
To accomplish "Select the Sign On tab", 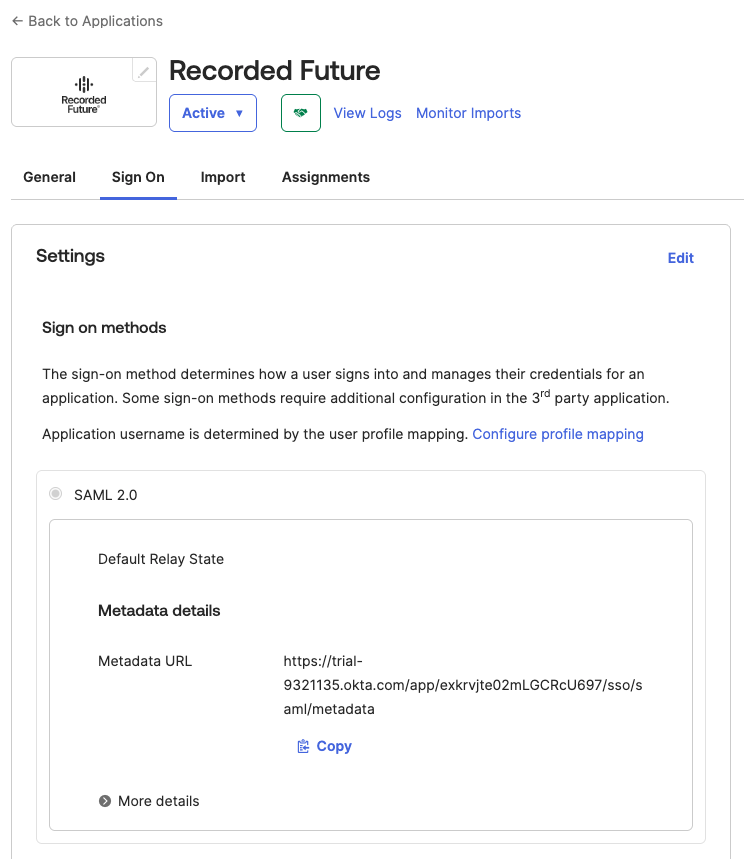I will 138,177.
